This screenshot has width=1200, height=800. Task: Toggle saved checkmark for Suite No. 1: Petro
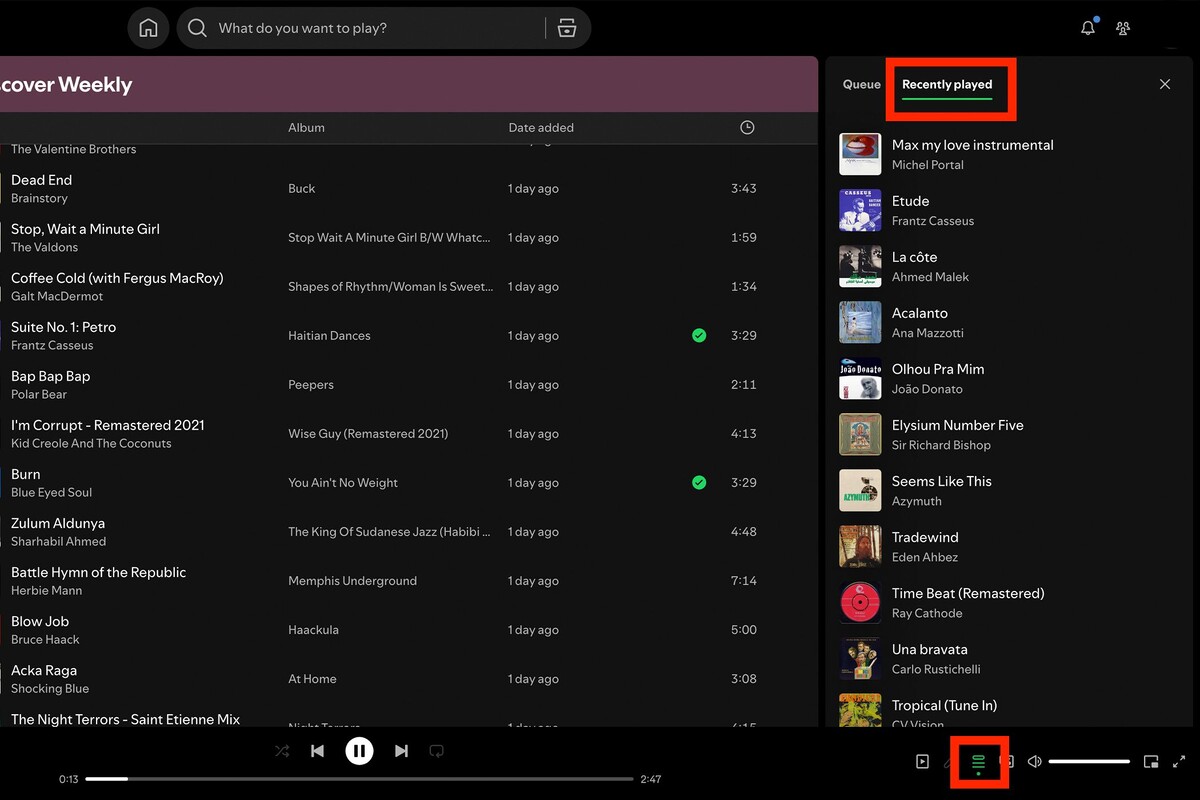699,336
